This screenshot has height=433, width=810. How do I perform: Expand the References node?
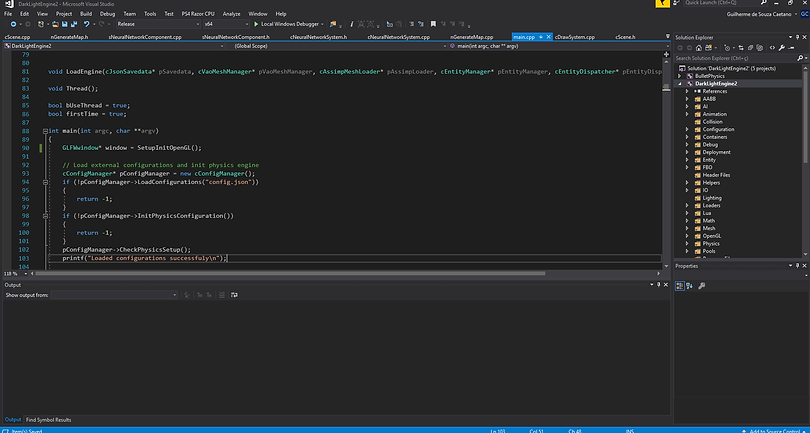point(688,91)
